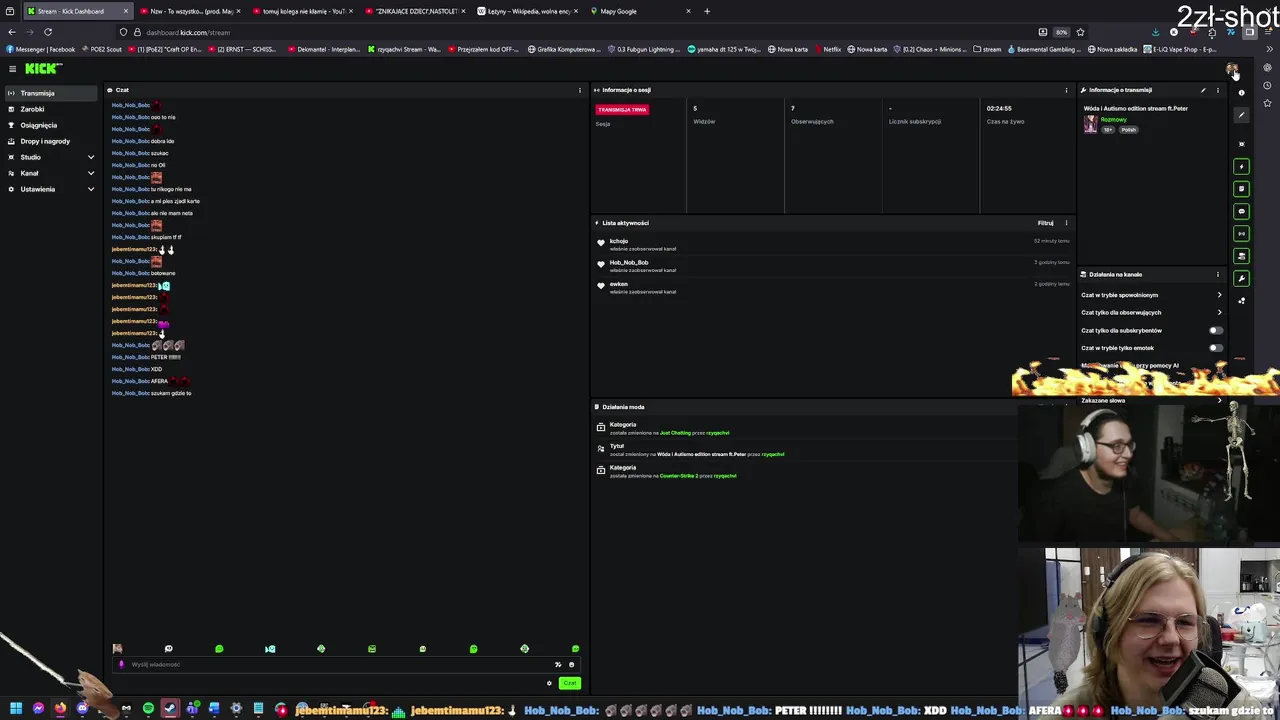Open a new browser tab
Screen dimensions: 1280x720
pyautogui.click(x=707, y=11)
